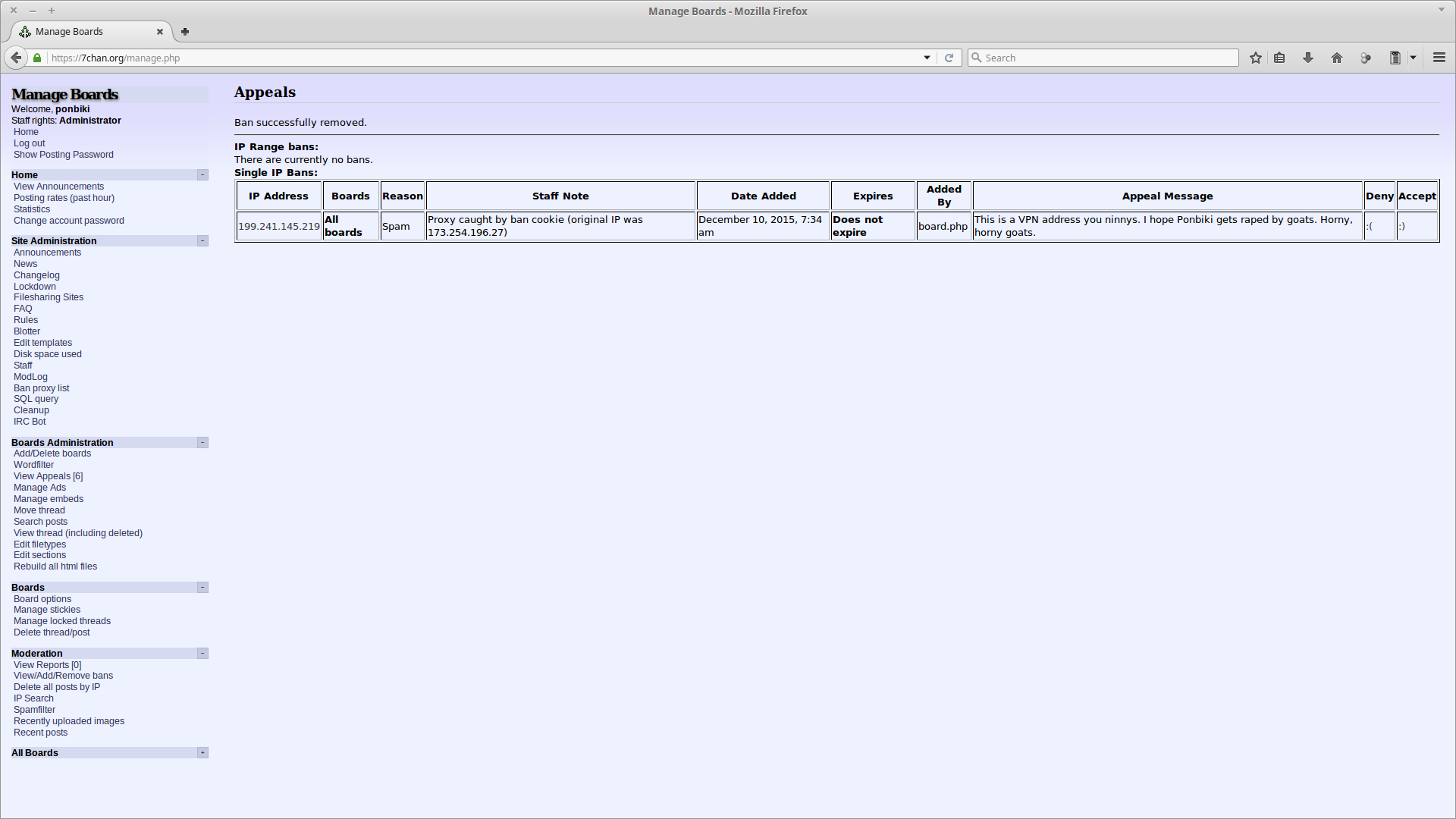Screen dimensions: 1456x819
Task: Collapse the Site Administration section
Action: [202, 241]
